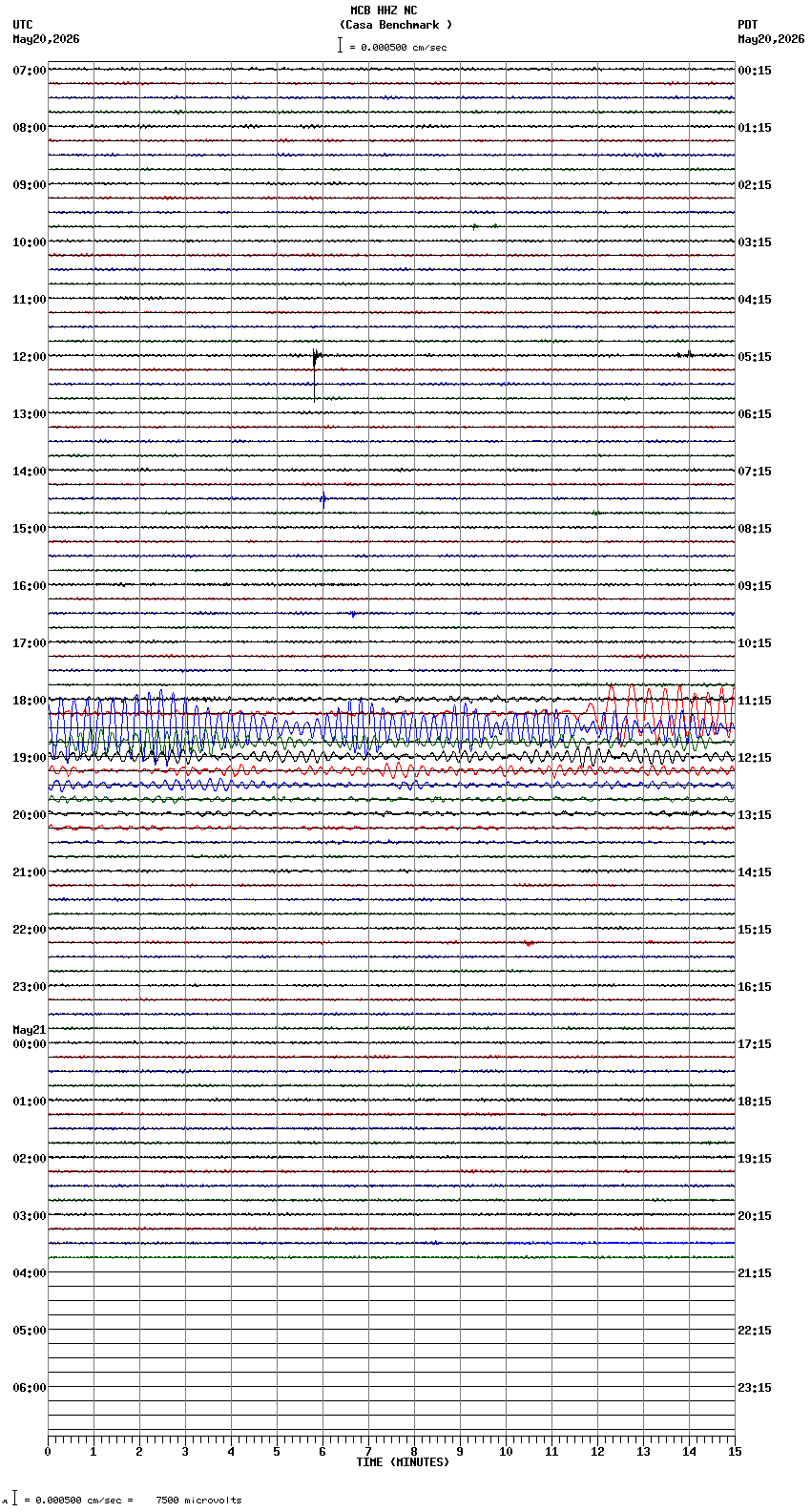Click the 12:15 PDT time label
This screenshot has width=811, height=1512.
tap(755, 758)
